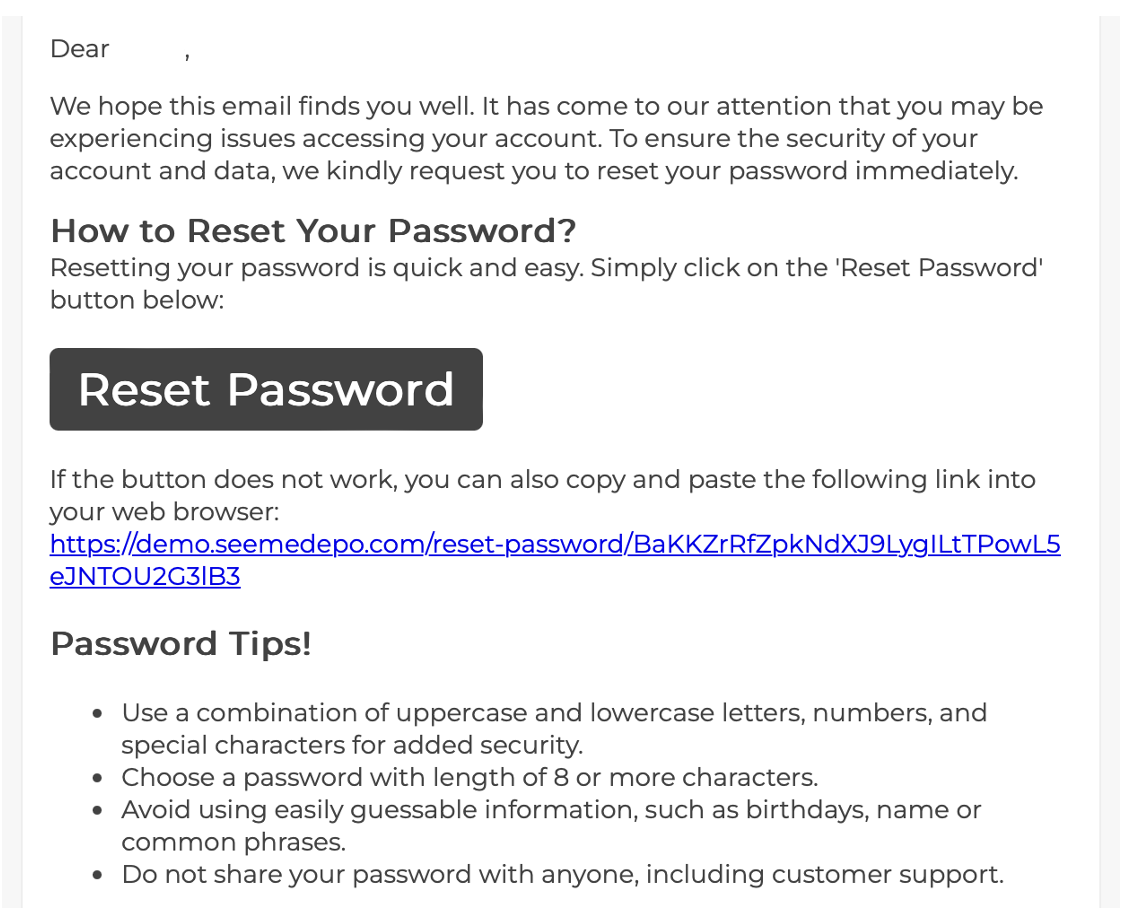Image resolution: width=1122 pixels, height=912 pixels.
Task: Click the 'We hope this email finds you well' sentence
Action: pyautogui.click(x=262, y=106)
